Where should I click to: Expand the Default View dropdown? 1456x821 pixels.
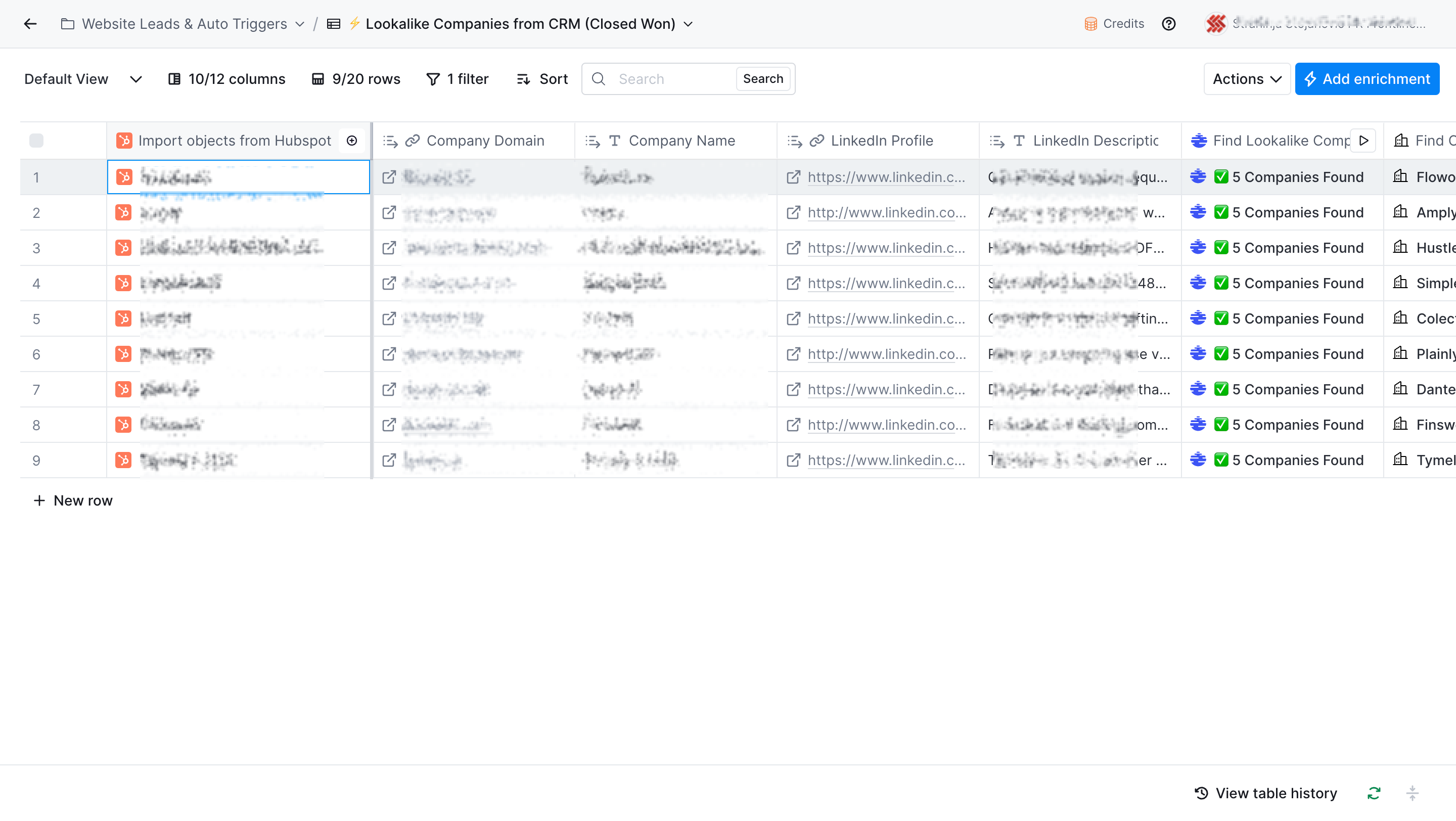[135, 79]
